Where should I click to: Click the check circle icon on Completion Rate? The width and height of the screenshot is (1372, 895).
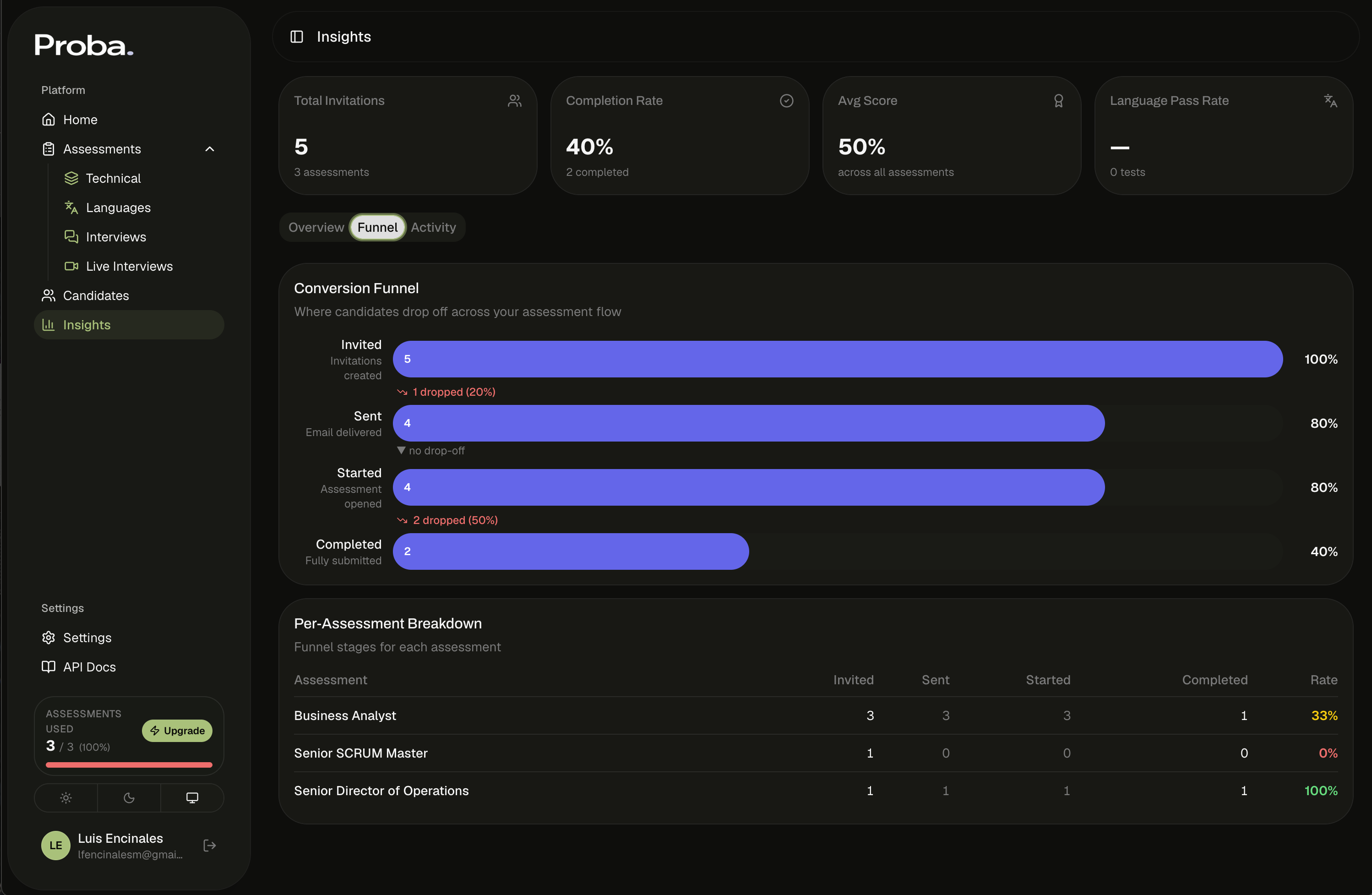click(786, 101)
